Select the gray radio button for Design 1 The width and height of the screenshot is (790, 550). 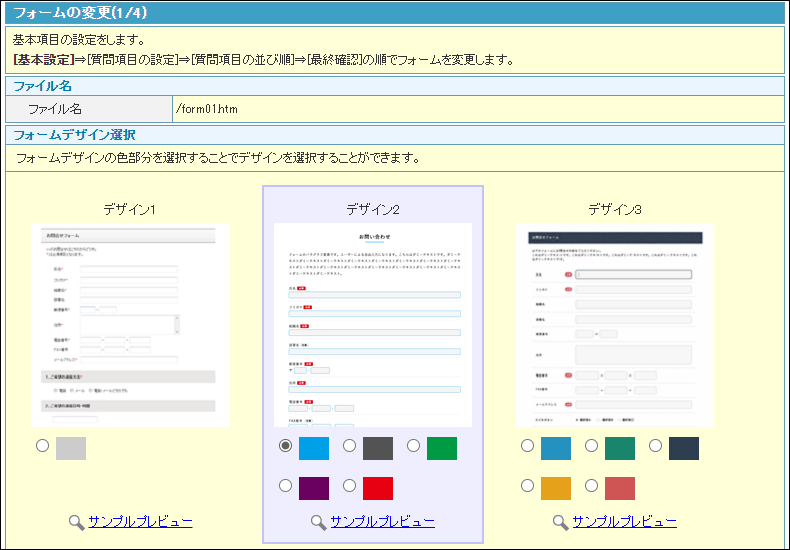42,446
